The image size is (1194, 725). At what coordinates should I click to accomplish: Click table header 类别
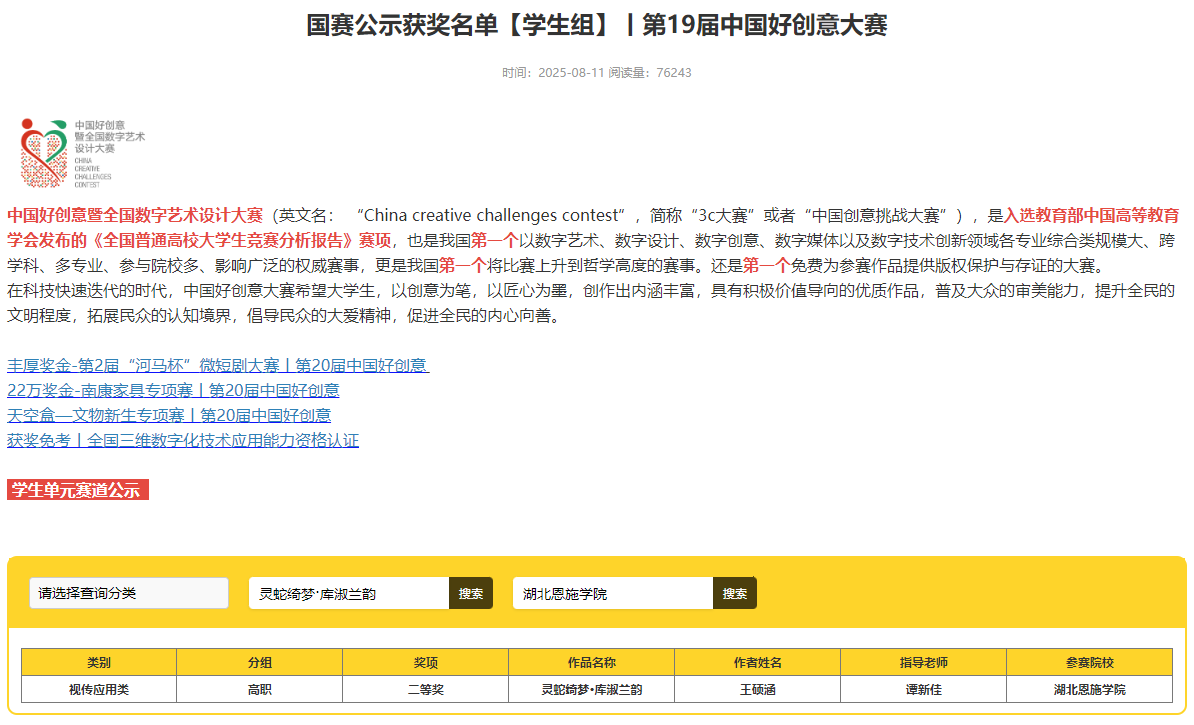(x=99, y=663)
